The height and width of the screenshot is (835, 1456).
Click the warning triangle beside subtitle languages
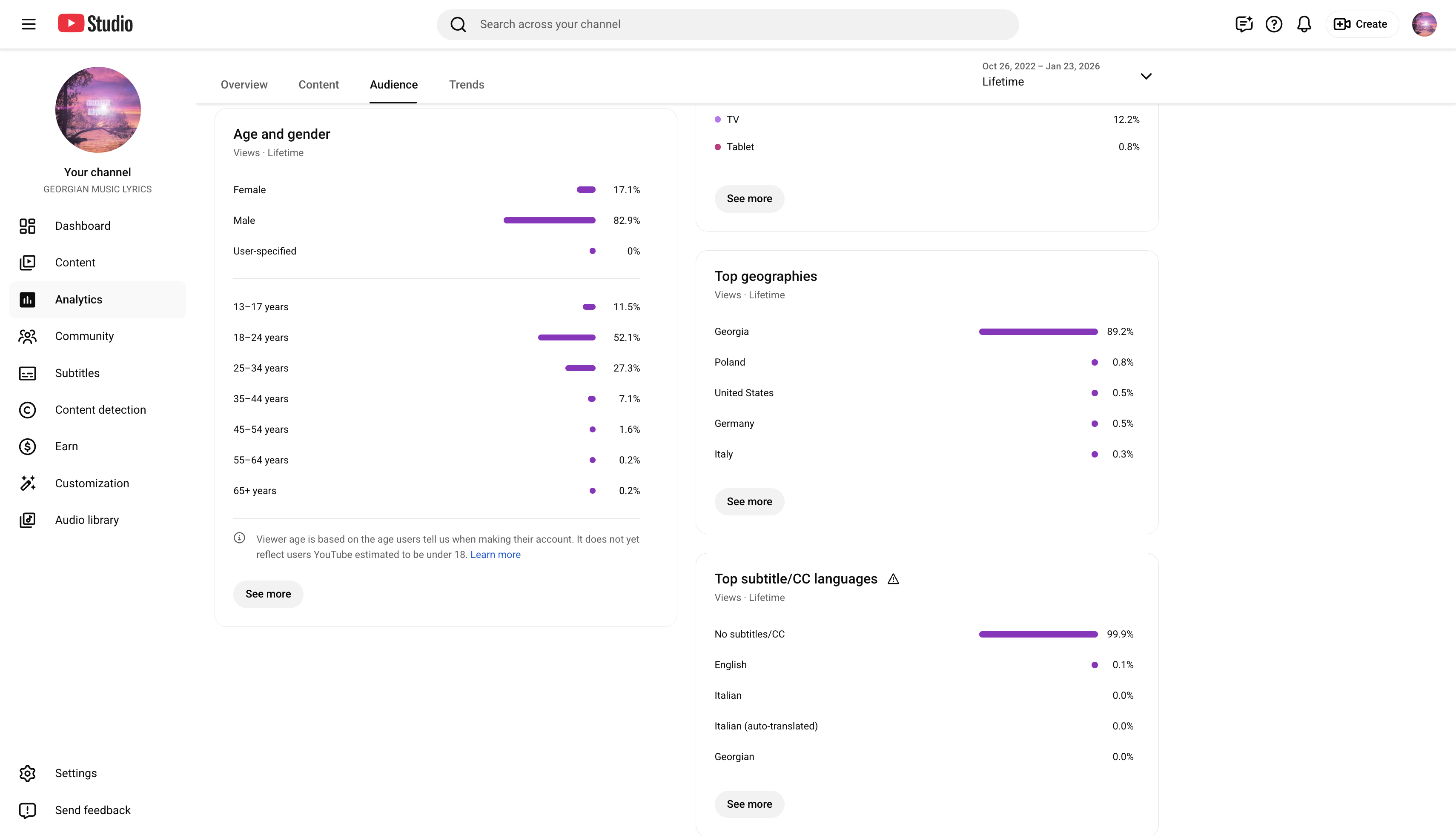tap(893, 579)
